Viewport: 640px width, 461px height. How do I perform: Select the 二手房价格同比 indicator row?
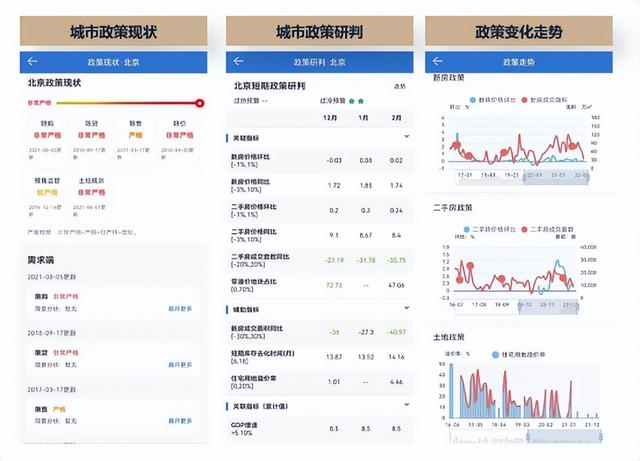pyautogui.click(x=320, y=235)
